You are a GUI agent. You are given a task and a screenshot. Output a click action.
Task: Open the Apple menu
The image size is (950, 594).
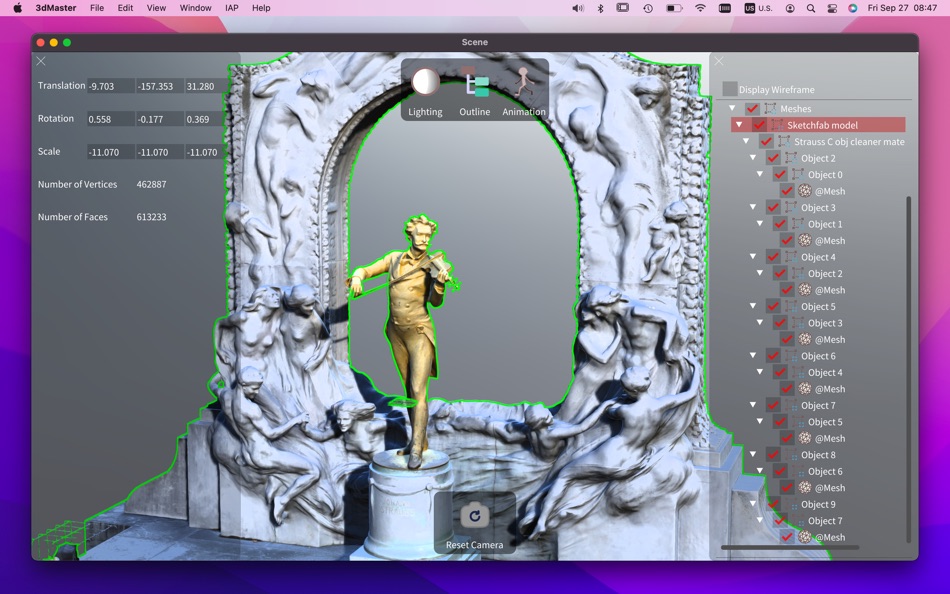pos(18,8)
